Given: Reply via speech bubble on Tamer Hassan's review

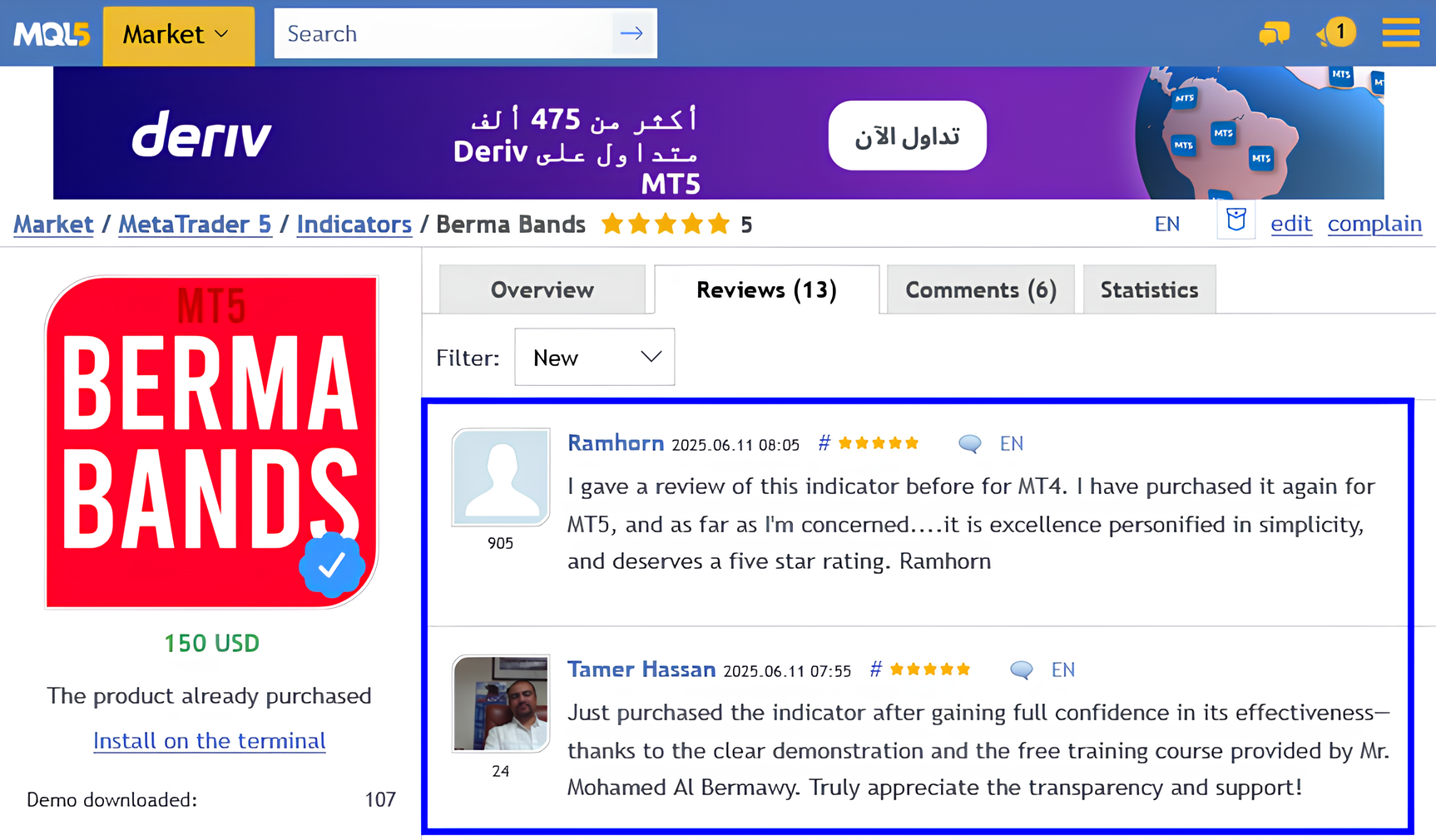Looking at the screenshot, I should click(1021, 670).
